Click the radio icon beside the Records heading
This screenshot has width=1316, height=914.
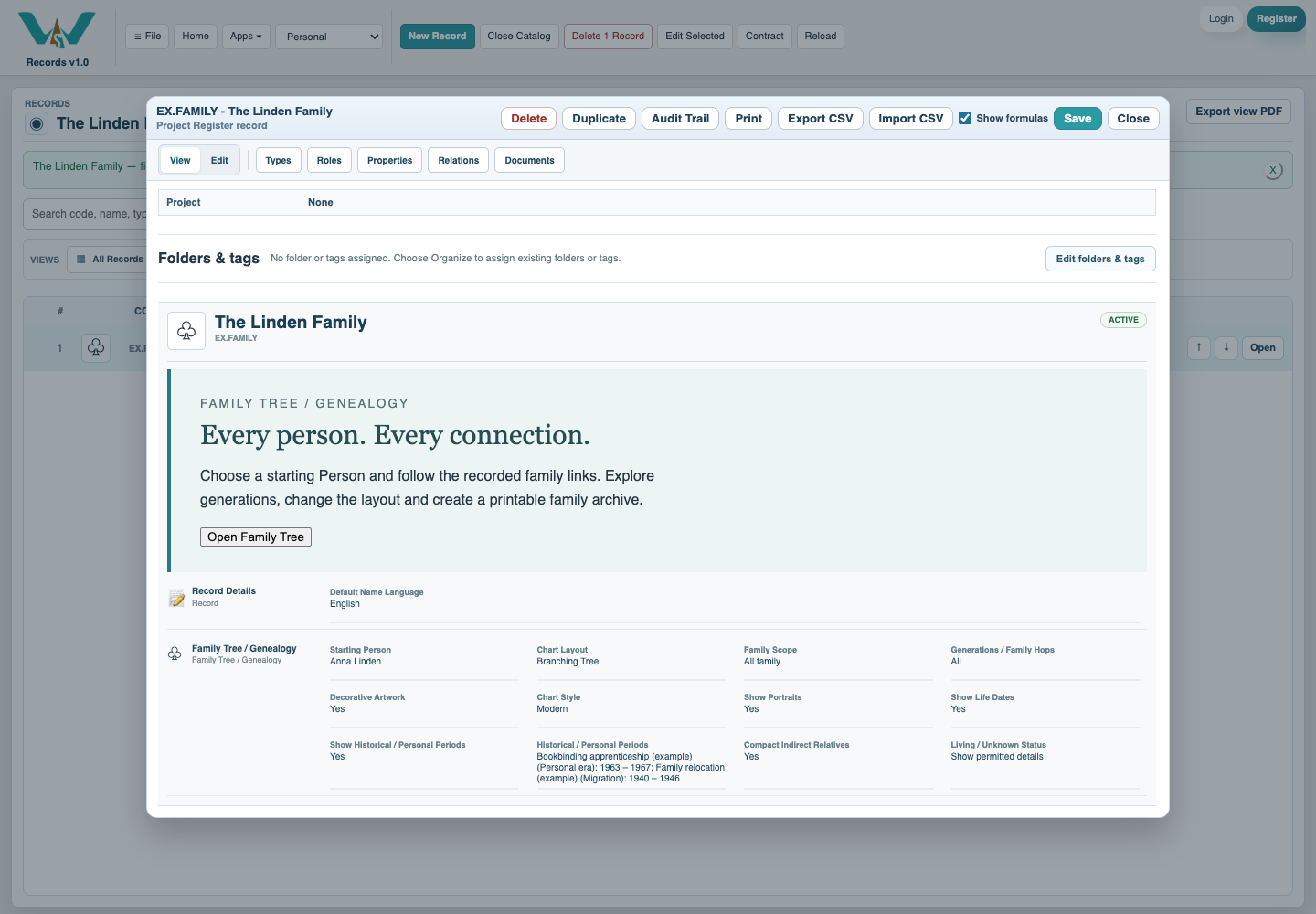click(x=37, y=123)
